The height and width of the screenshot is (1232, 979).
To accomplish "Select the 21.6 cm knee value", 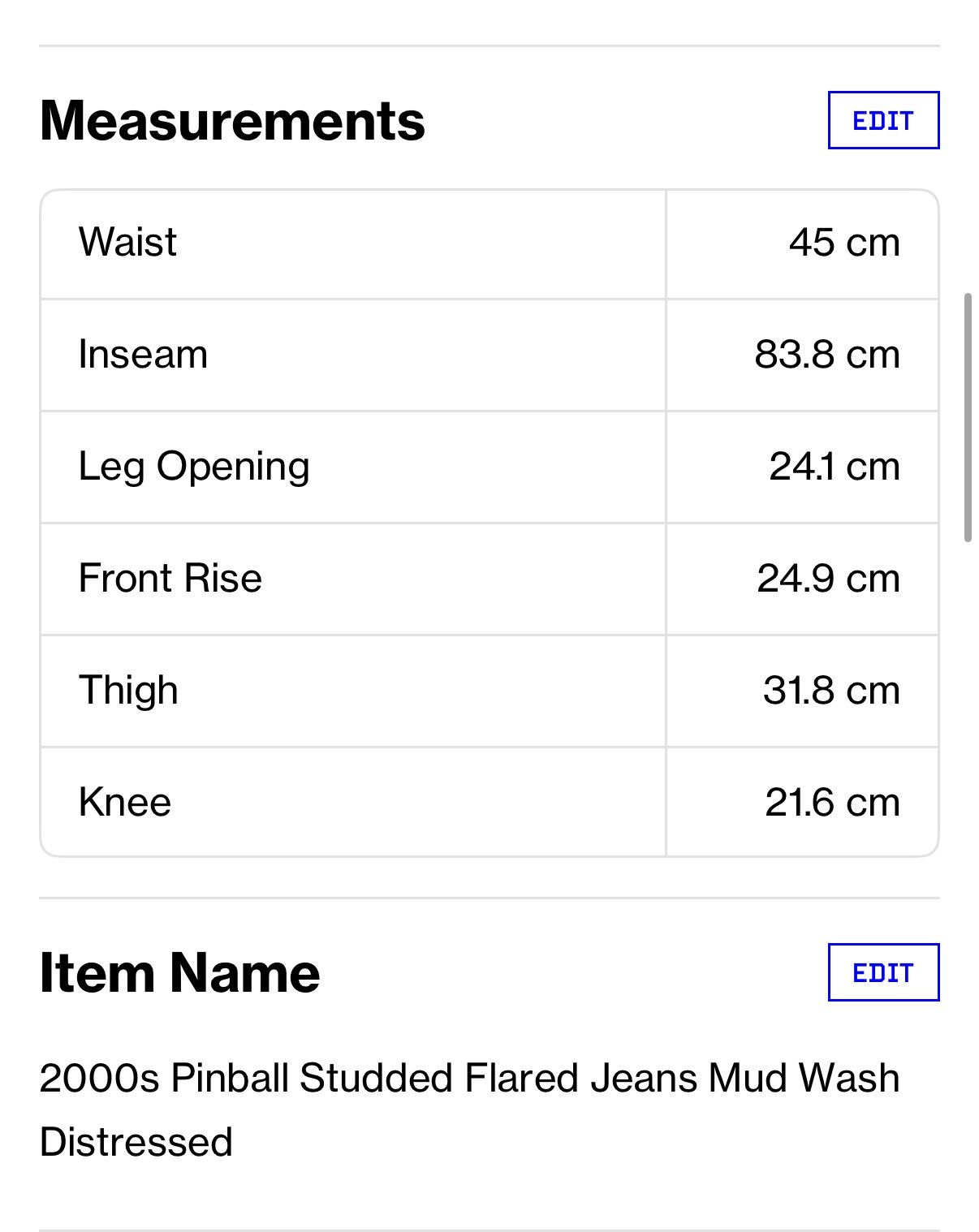I will click(x=832, y=803).
